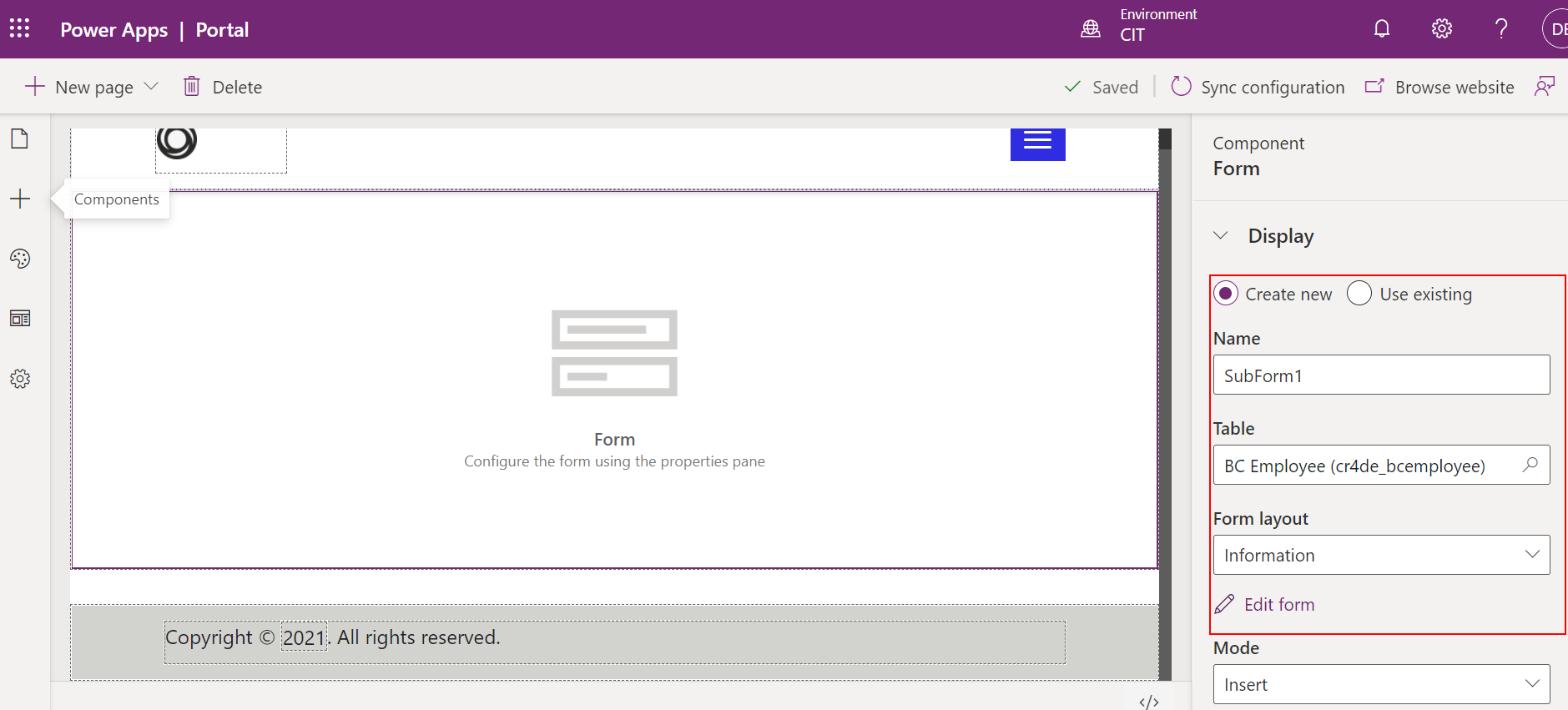Click the Sync configuration button
Screen dimensions: 1568x710
tap(1258, 87)
